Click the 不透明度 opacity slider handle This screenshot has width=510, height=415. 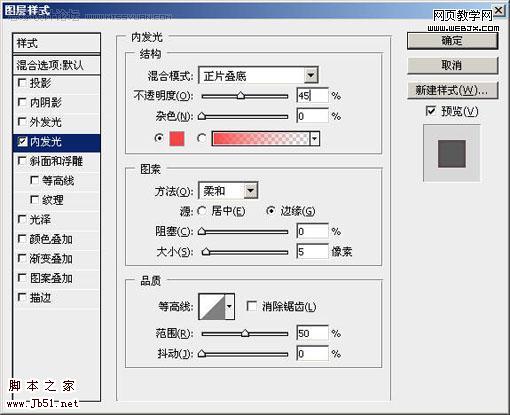pos(241,96)
